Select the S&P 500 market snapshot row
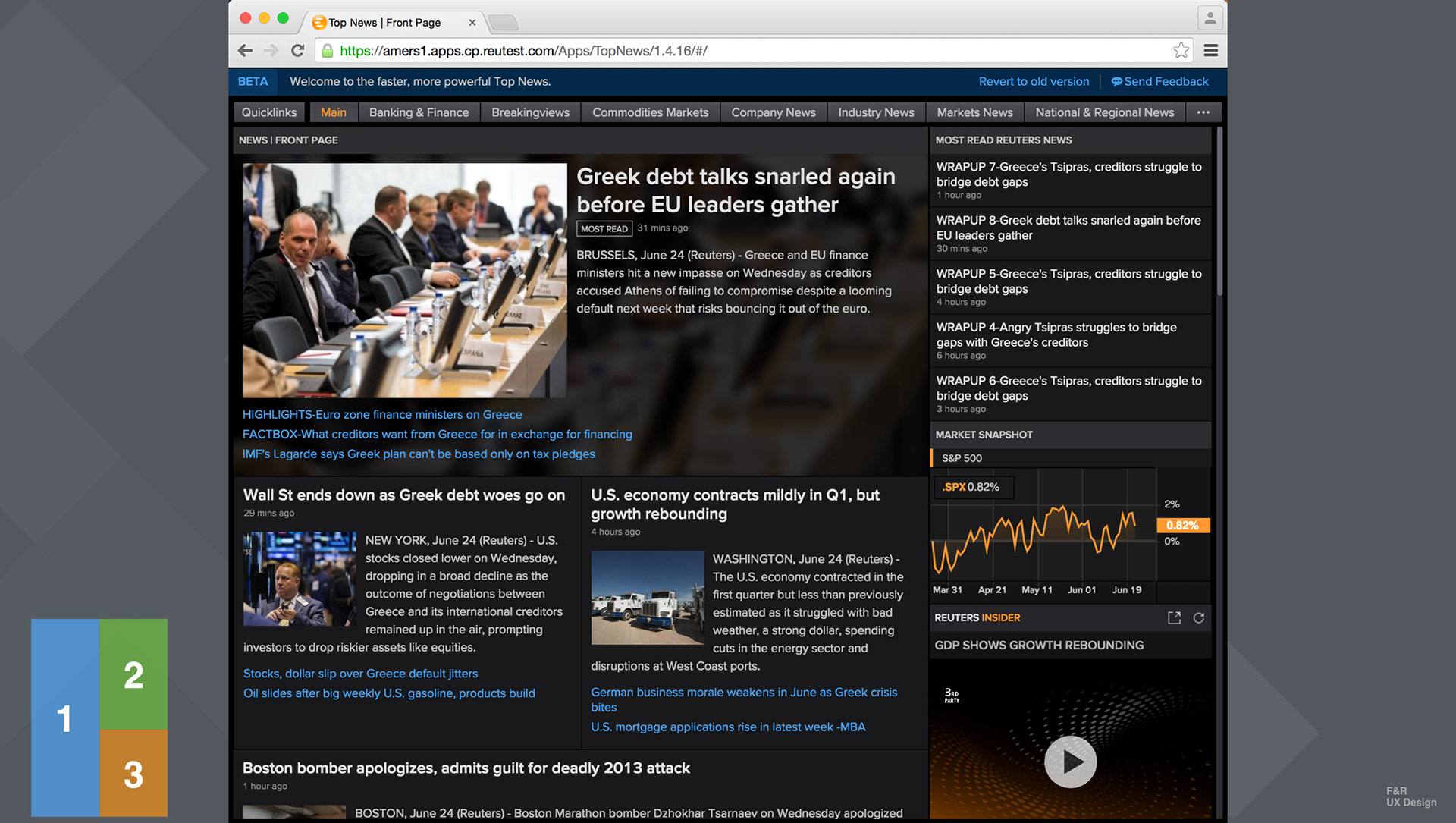The height and width of the screenshot is (823, 1456). (x=1070, y=458)
